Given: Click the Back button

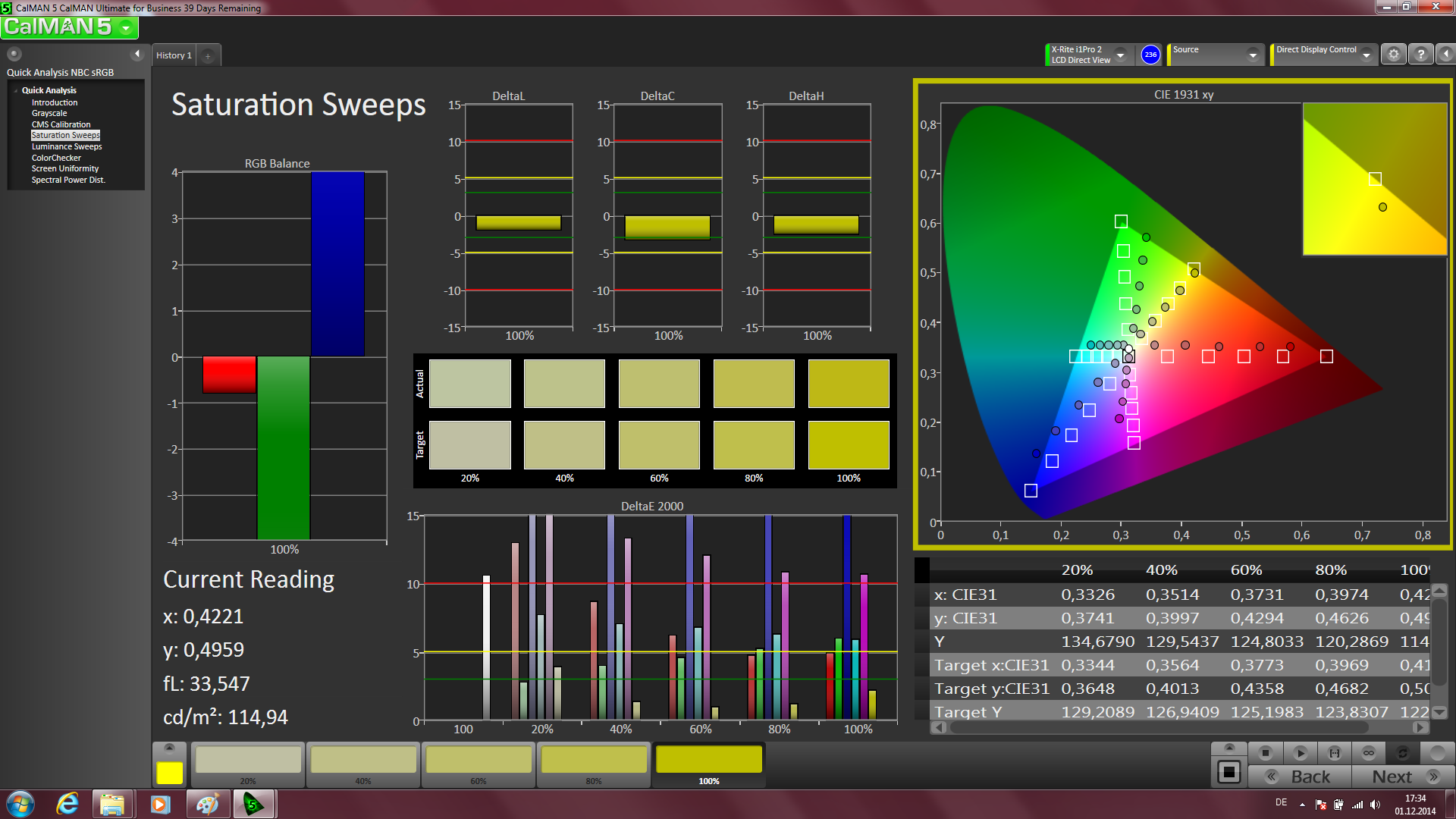Looking at the screenshot, I should point(1300,777).
